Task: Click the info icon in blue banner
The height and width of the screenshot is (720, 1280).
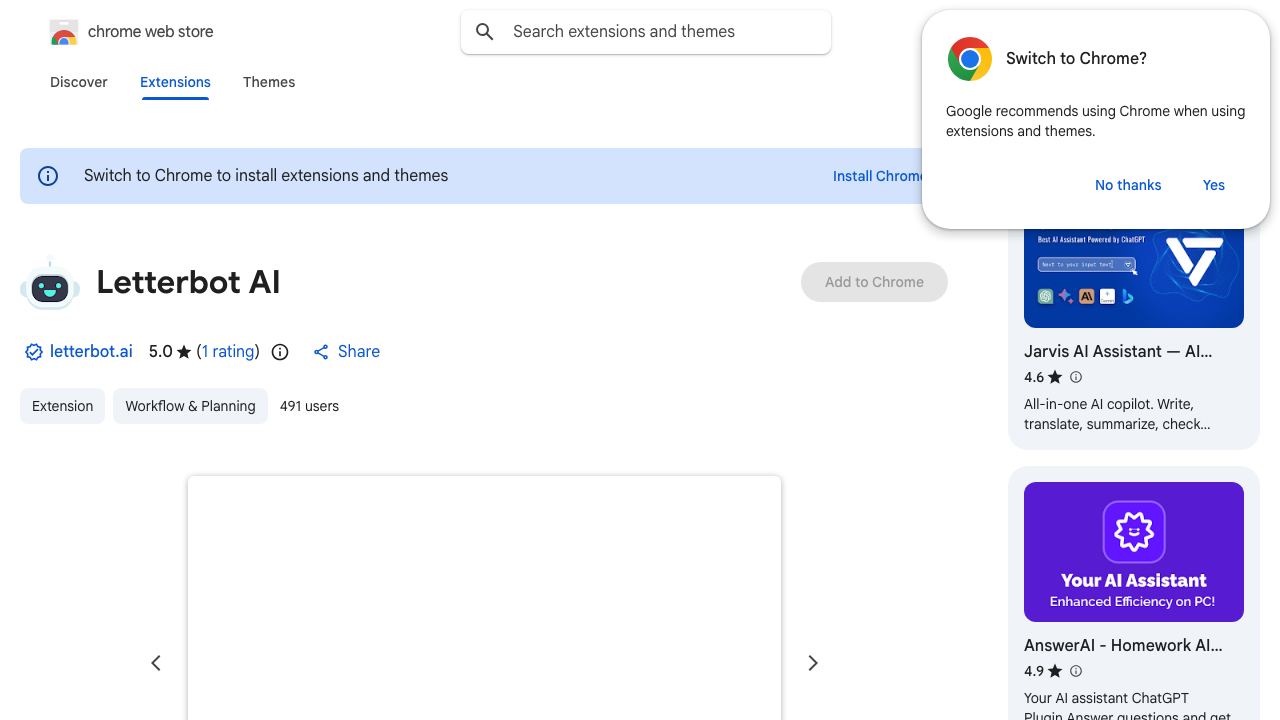Action: tap(48, 176)
